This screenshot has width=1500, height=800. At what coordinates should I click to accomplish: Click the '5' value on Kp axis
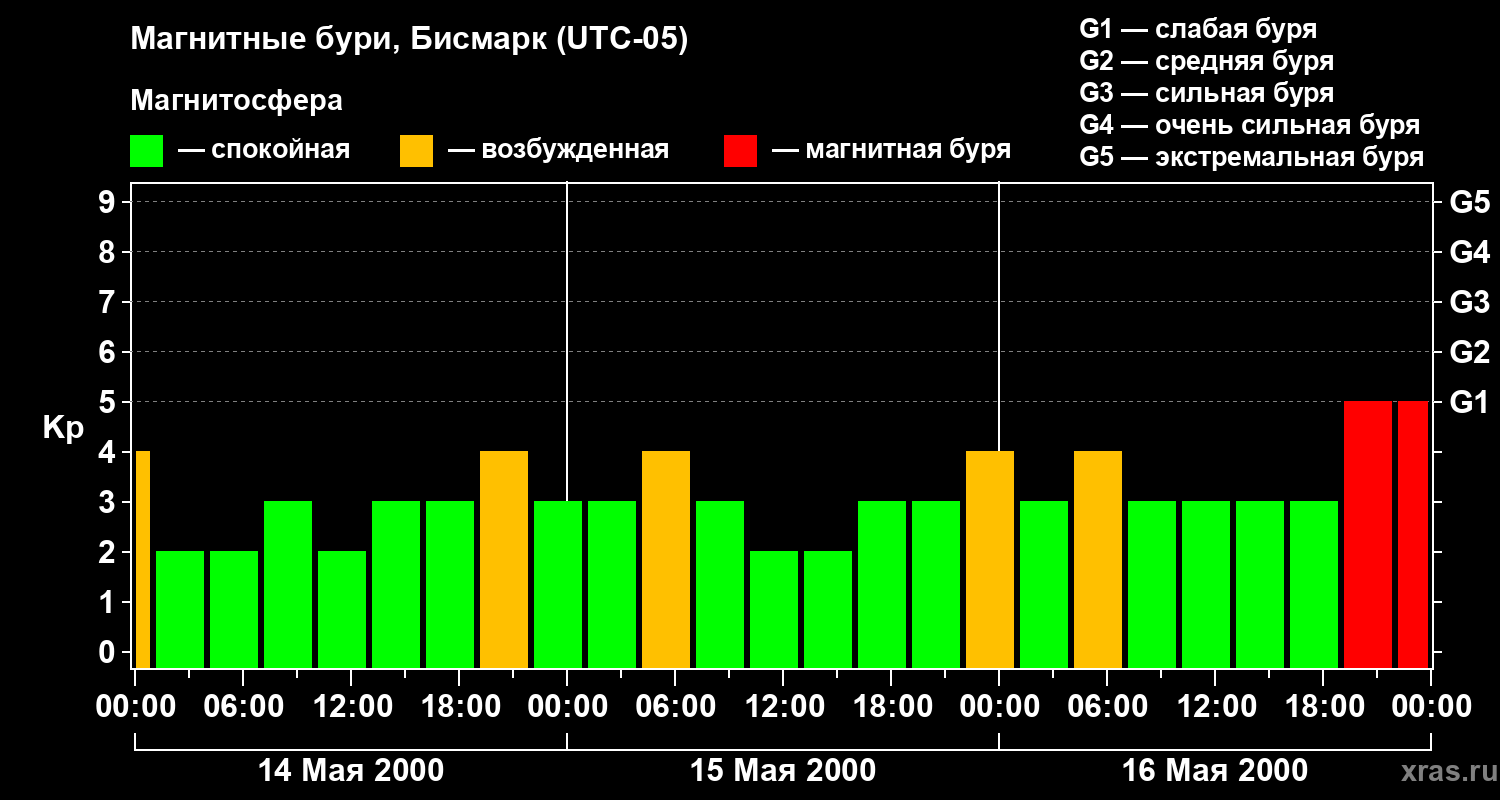(x=108, y=402)
